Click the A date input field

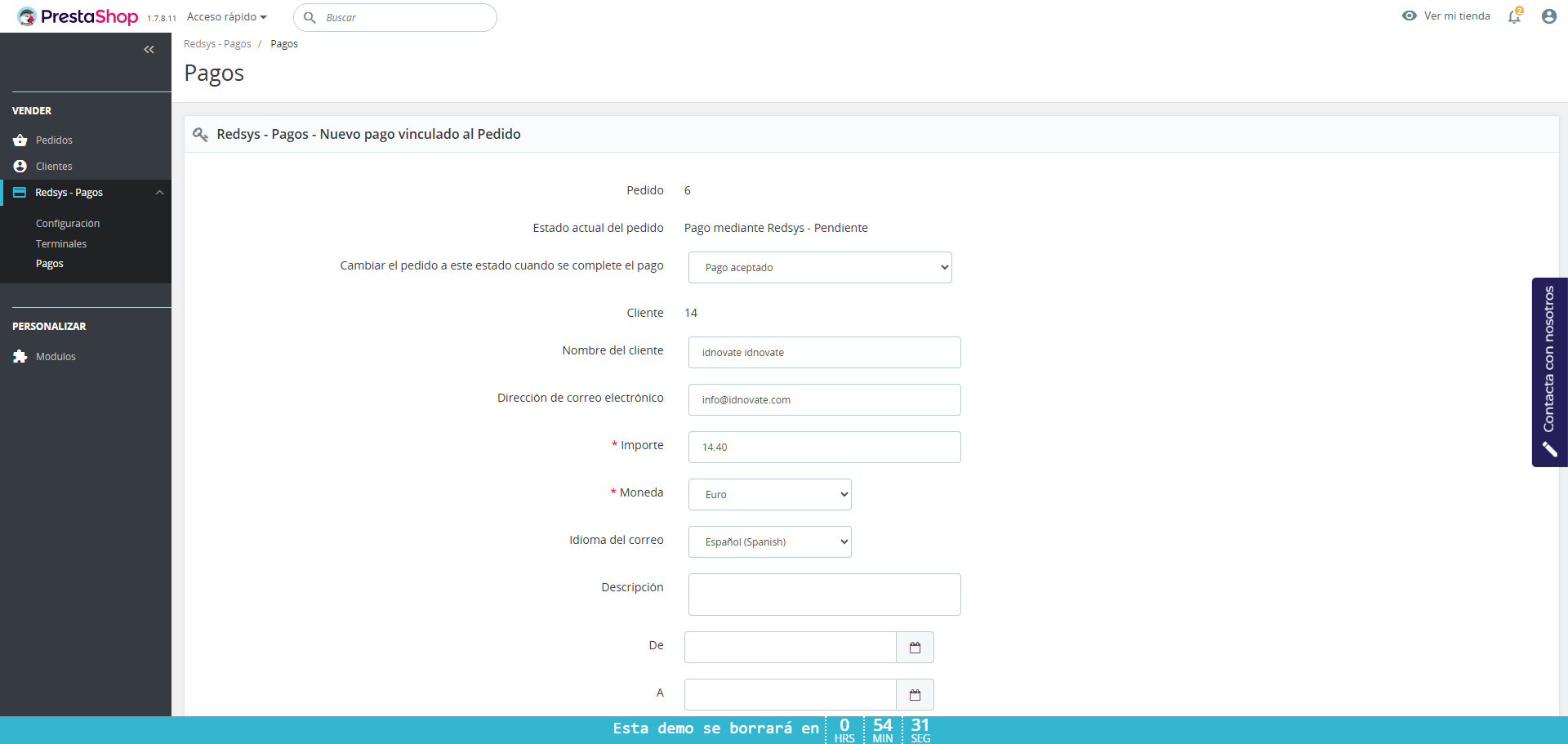(x=791, y=695)
